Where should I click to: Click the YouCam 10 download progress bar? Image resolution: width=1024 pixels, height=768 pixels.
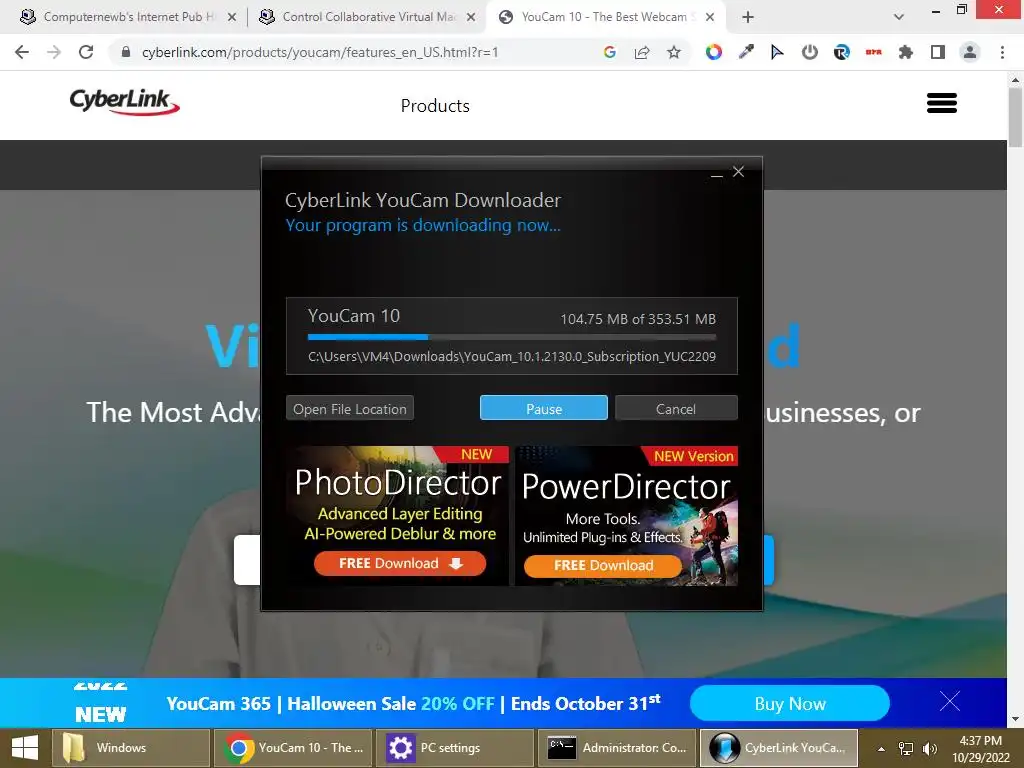coord(511,337)
